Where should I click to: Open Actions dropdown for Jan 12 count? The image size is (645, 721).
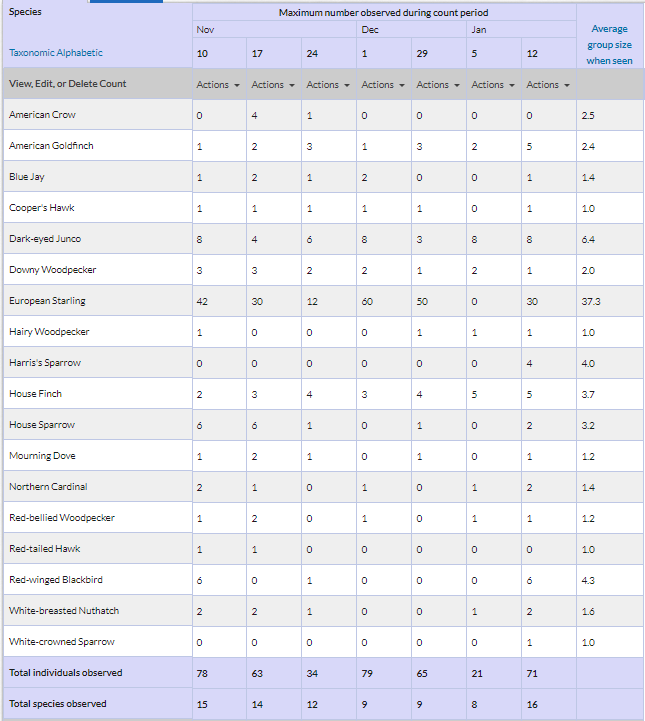[548, 85]
